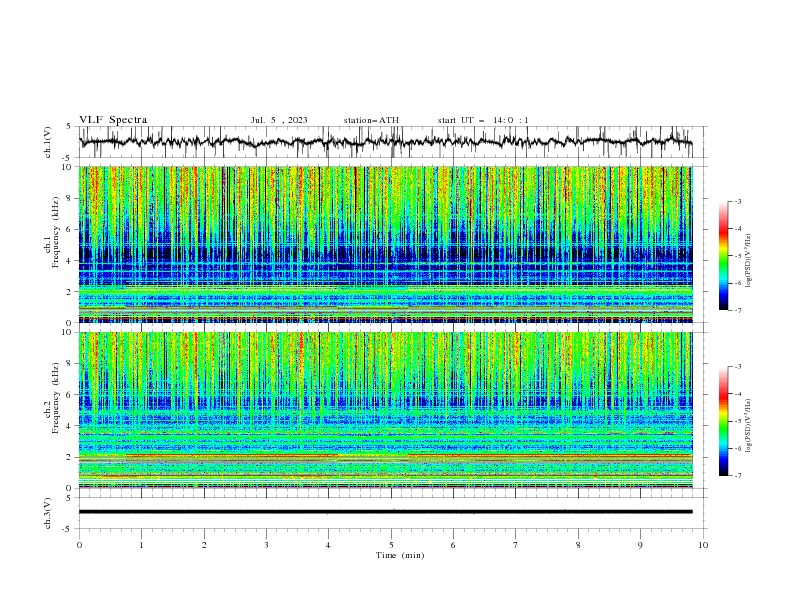Click the ch.1 color bar "log(PSD)(V²/Hz)" label
The height and width of the screenshot is (612, 792).
pos(749,261)
